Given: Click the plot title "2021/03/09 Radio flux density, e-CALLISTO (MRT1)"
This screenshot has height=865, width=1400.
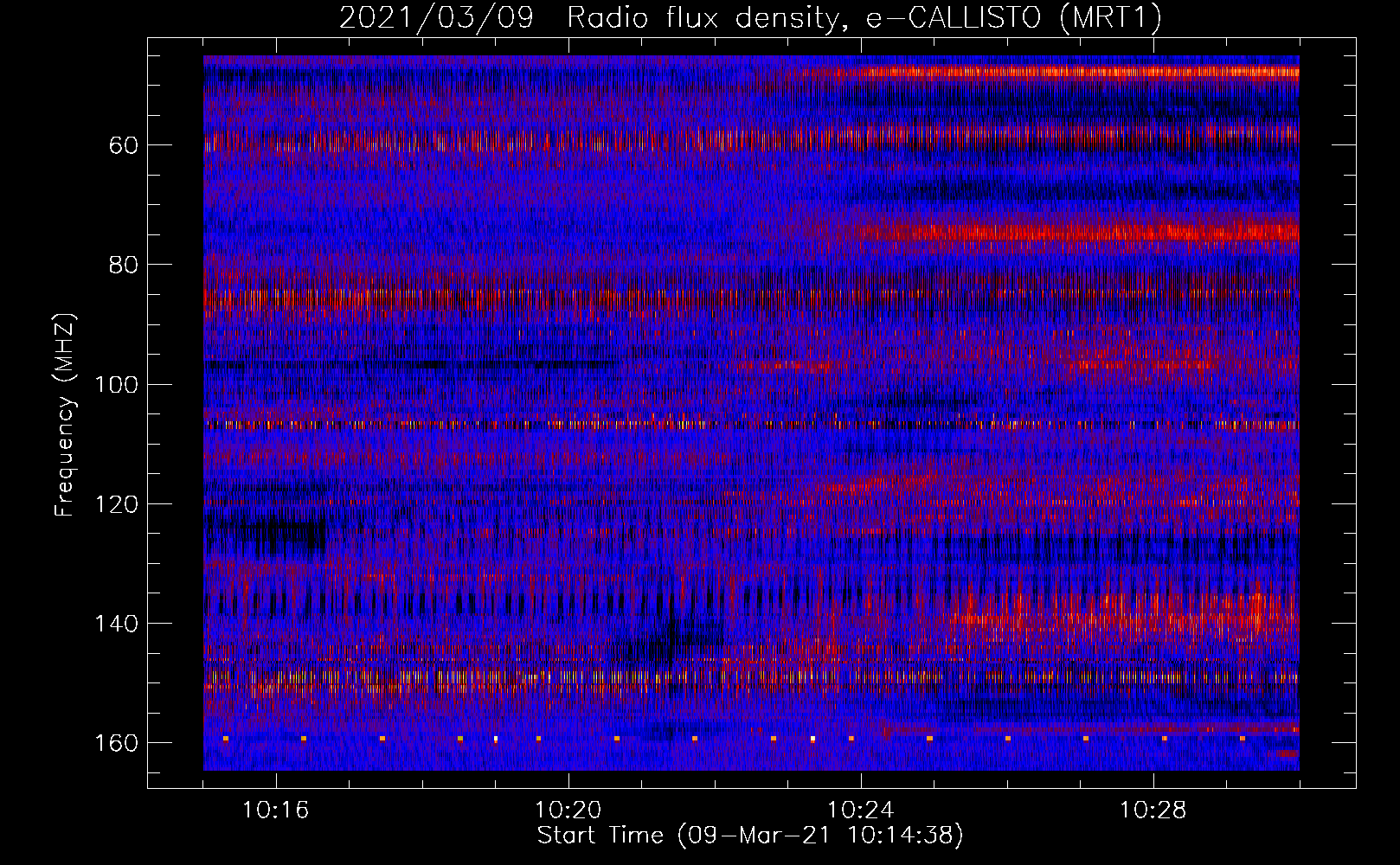Looking at the screenshot, I should pyautogui.click(x=750, y=18).
